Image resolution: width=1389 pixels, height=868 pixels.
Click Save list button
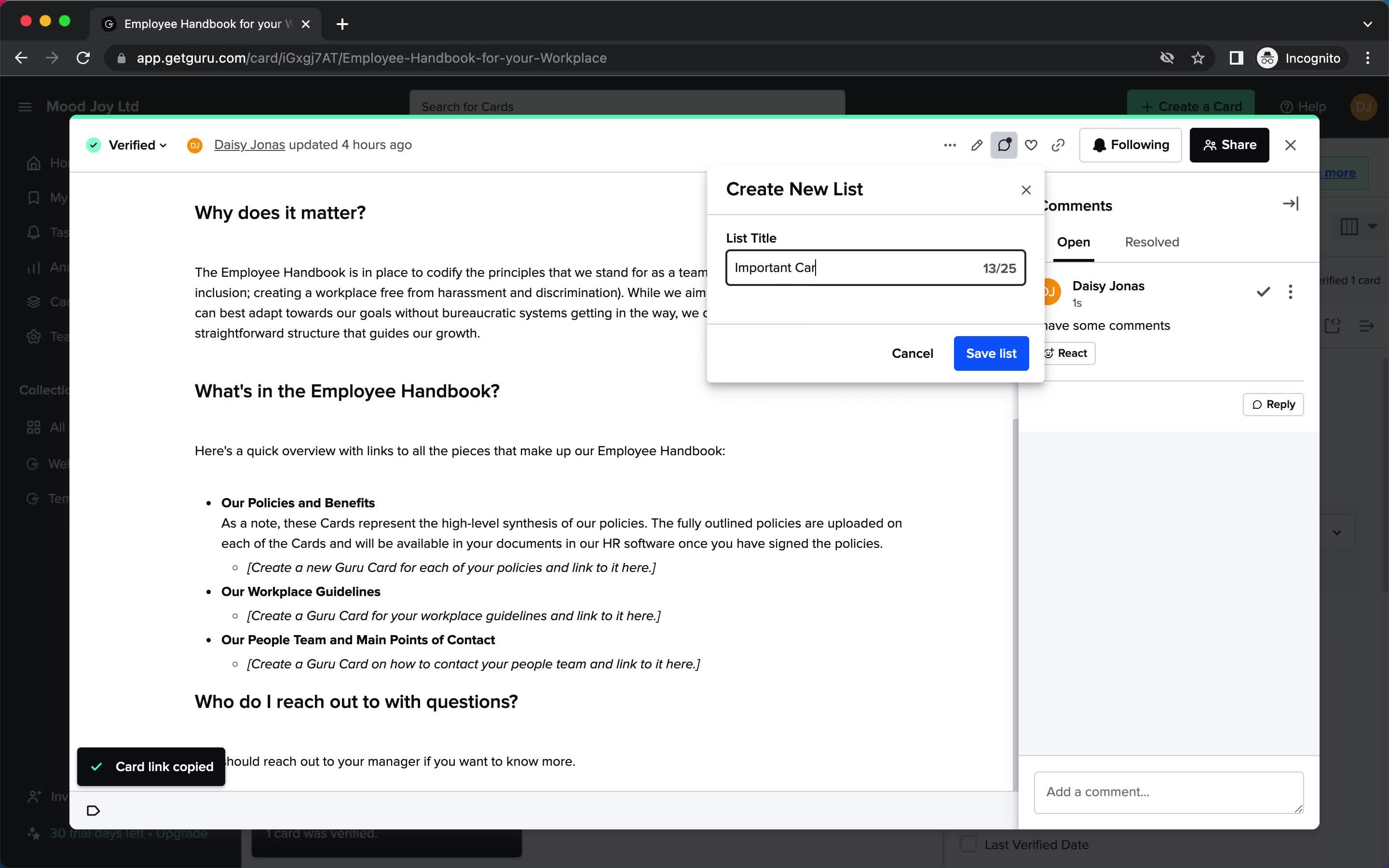click(991, 353)
